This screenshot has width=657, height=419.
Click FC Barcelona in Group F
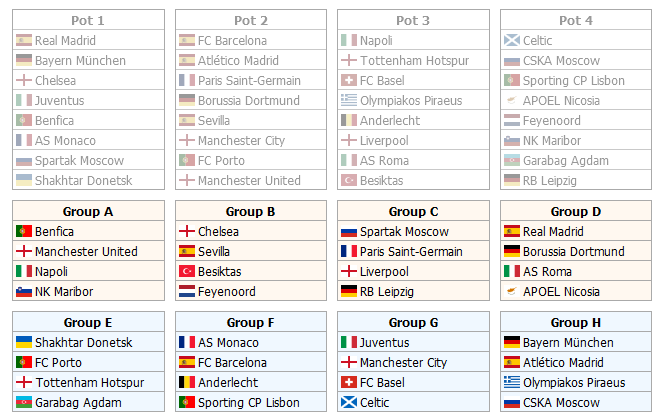point(232,362)
